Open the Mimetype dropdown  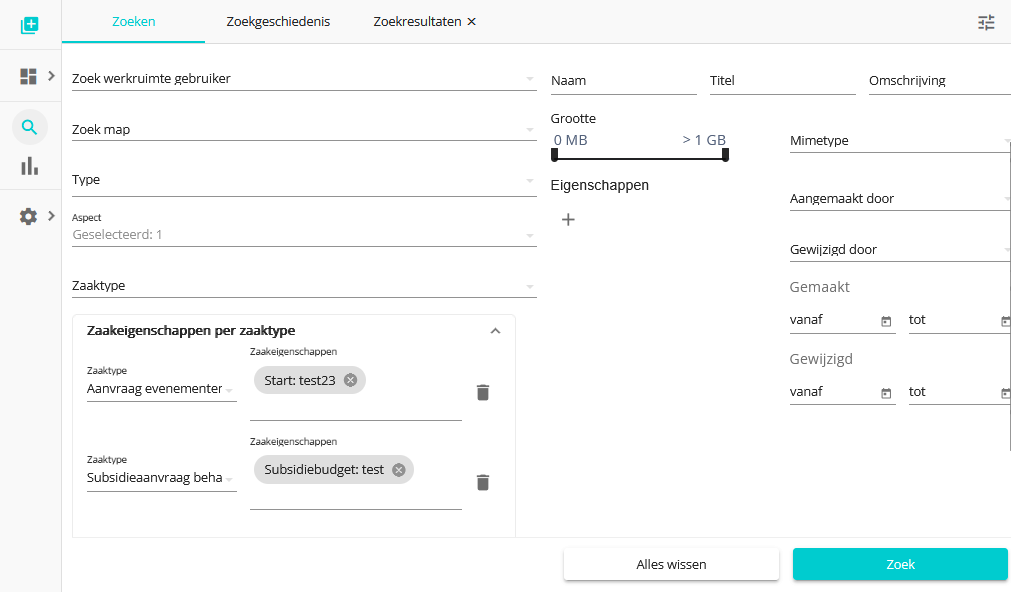tap(899, 141)
